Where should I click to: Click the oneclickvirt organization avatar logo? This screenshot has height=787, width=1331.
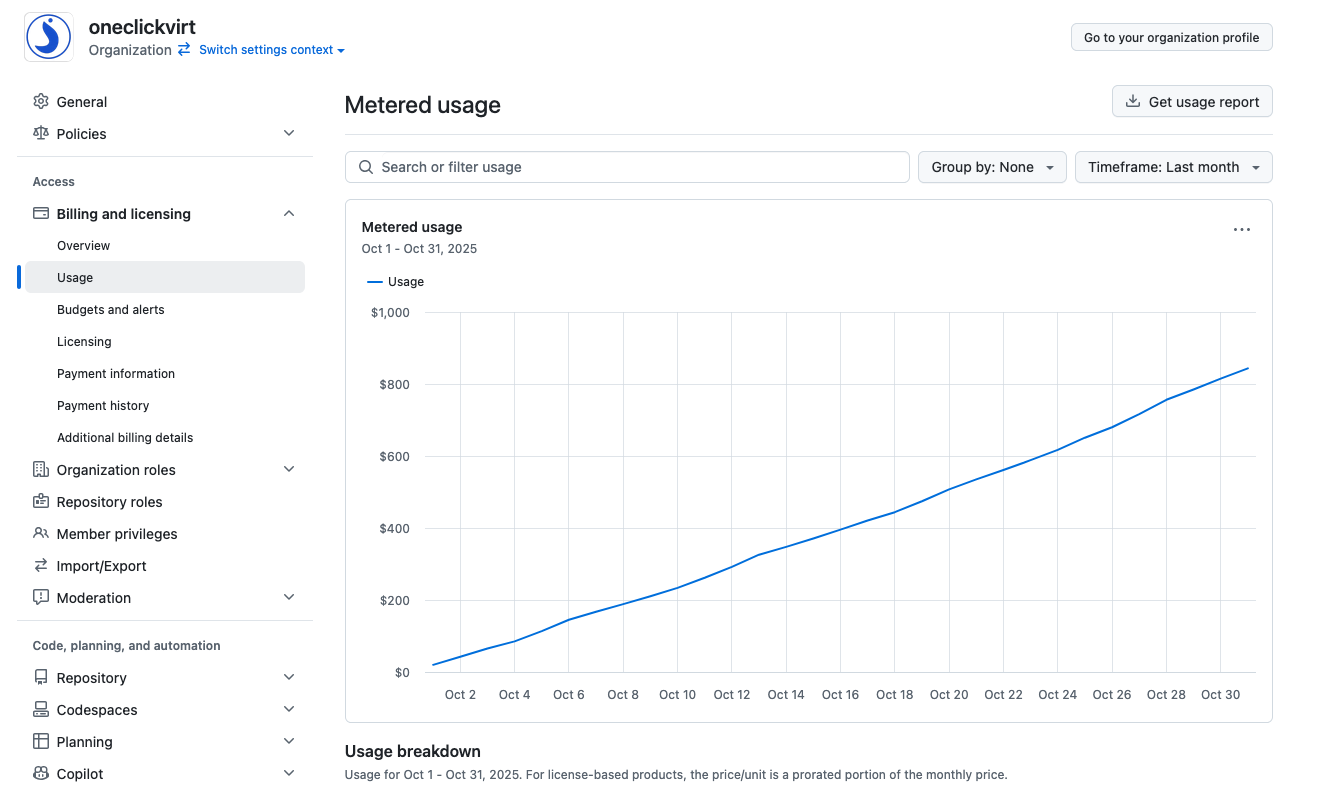click(48, 38)
